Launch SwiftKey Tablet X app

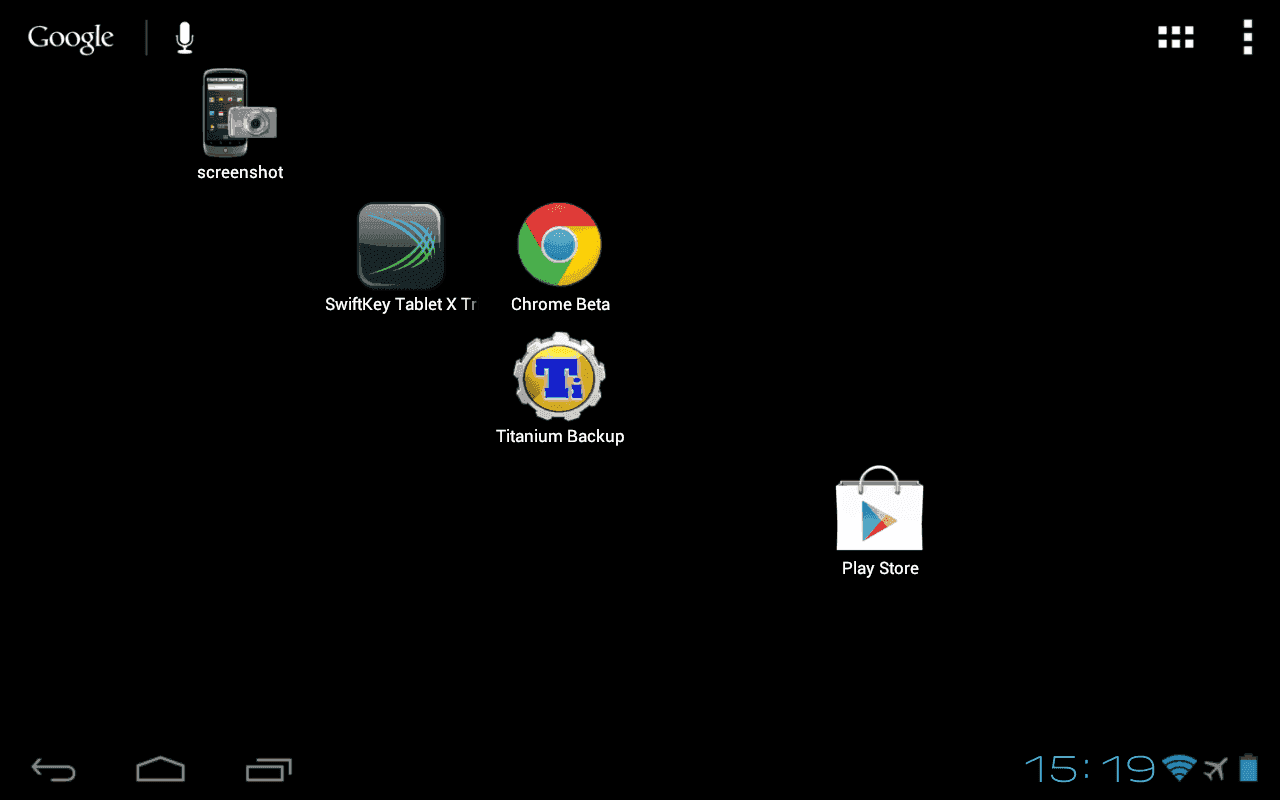tap(400, 245)
